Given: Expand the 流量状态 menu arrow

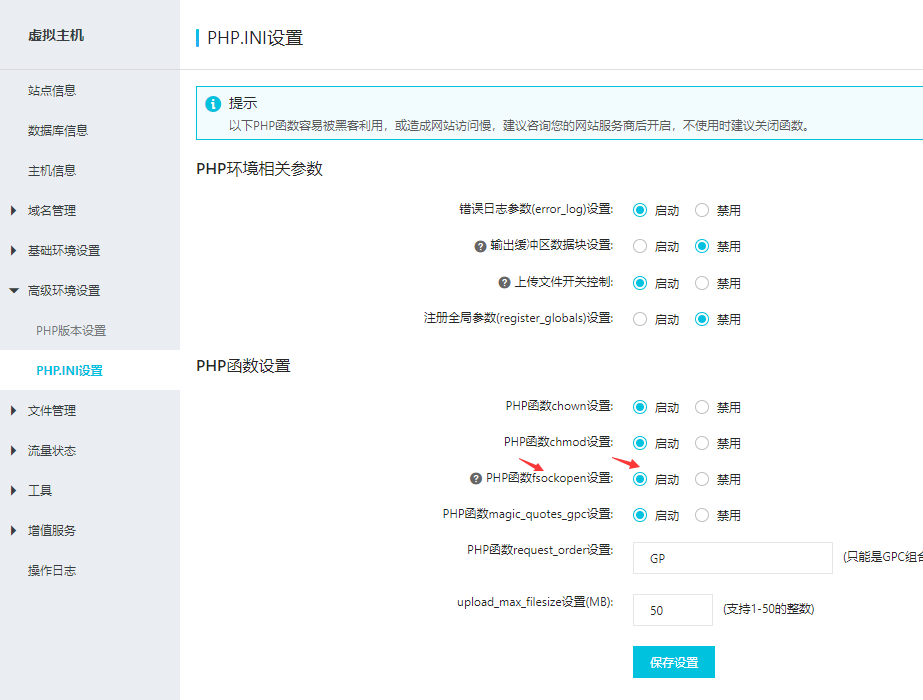Looking at the screenshot, I should click(x=14, y=450).
